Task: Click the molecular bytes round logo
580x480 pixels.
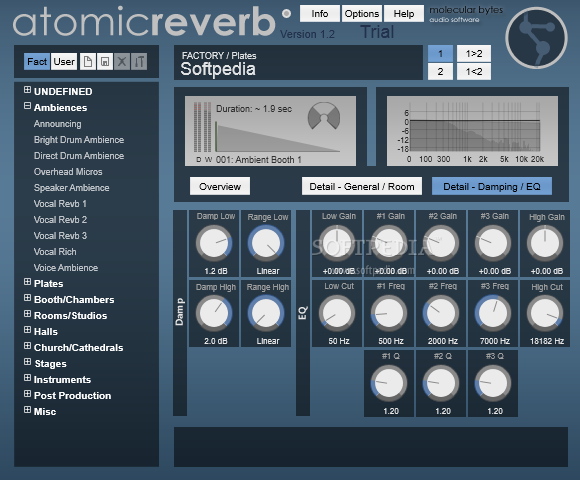Action: (536, 38)
